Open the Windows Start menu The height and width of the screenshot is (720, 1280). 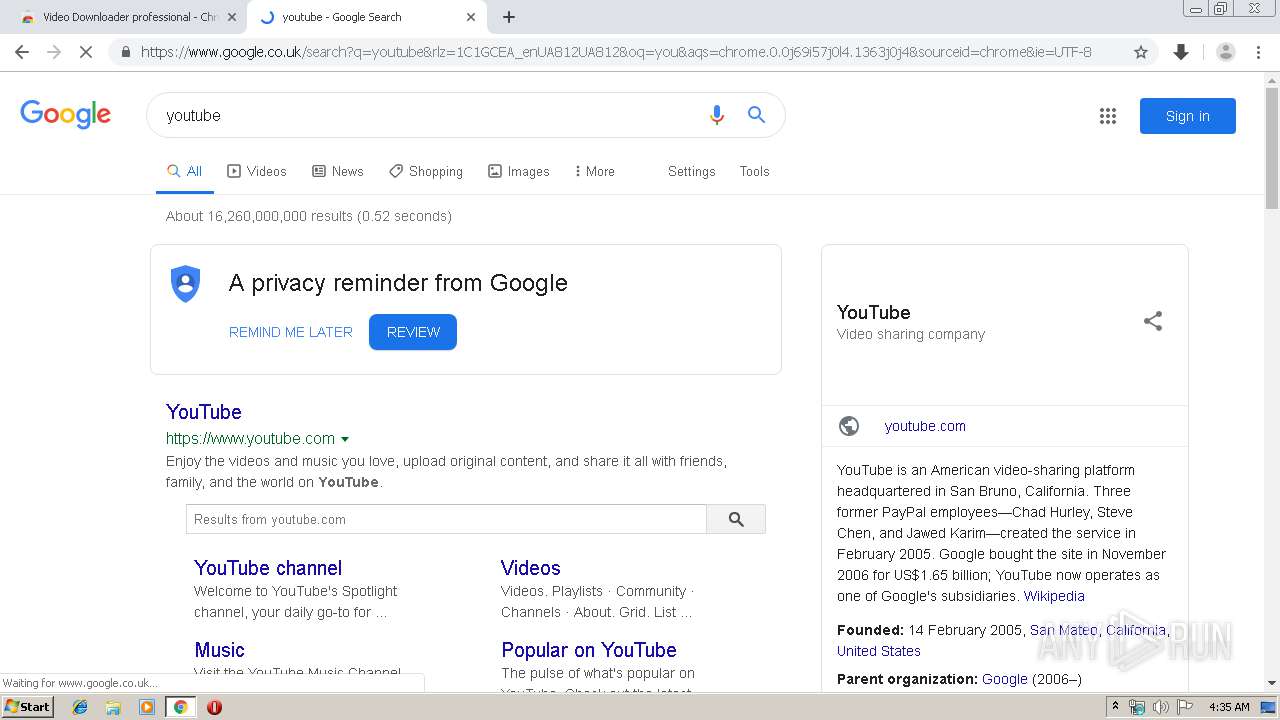coord(28,706)
